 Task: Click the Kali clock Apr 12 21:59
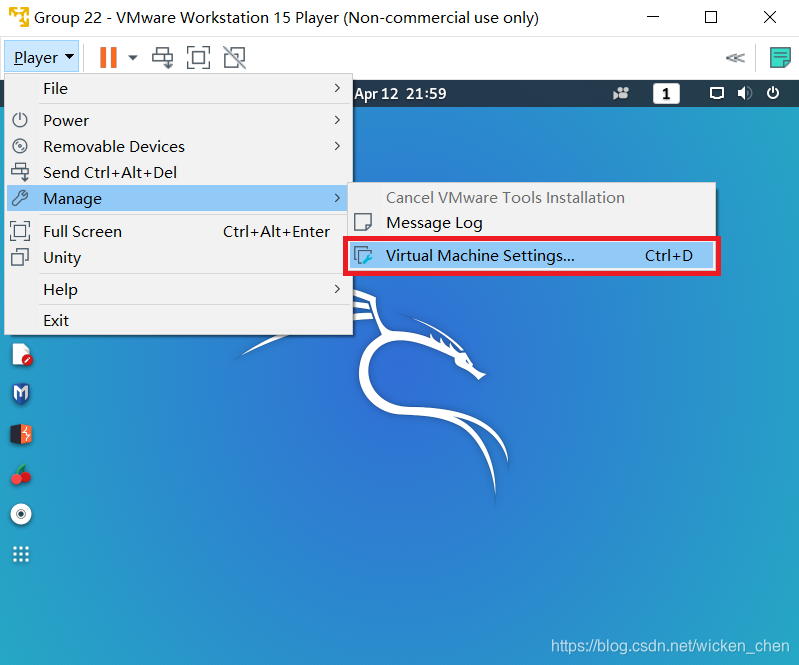point(401,94)
